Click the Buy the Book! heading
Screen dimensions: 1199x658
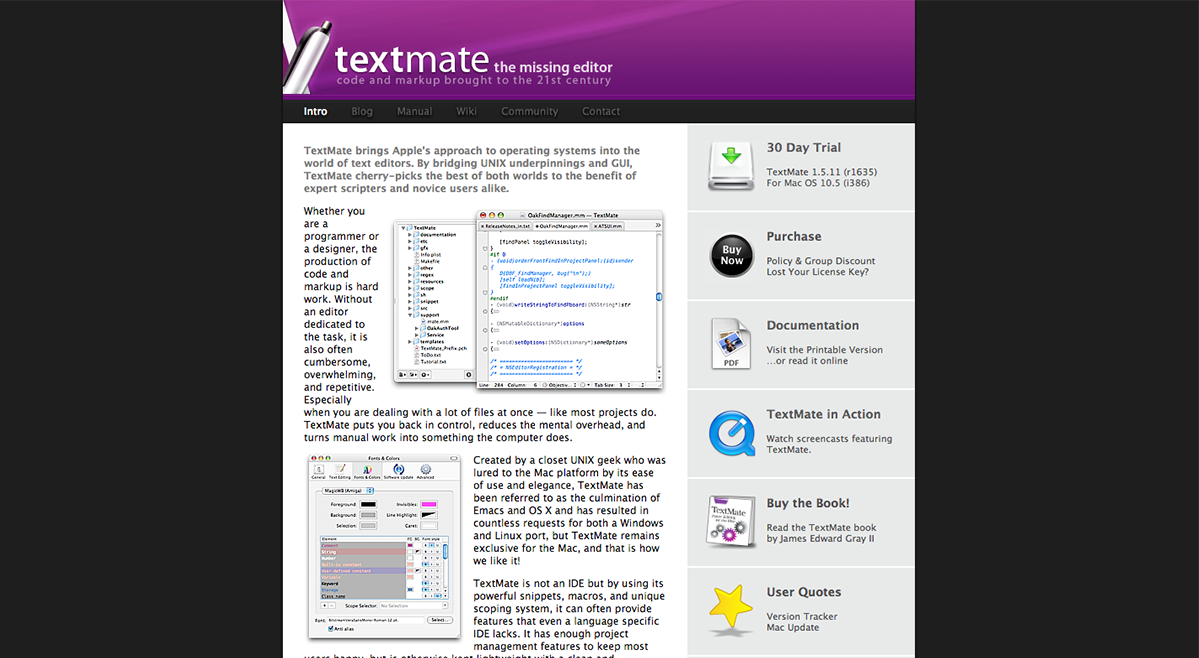coord(807,503)
